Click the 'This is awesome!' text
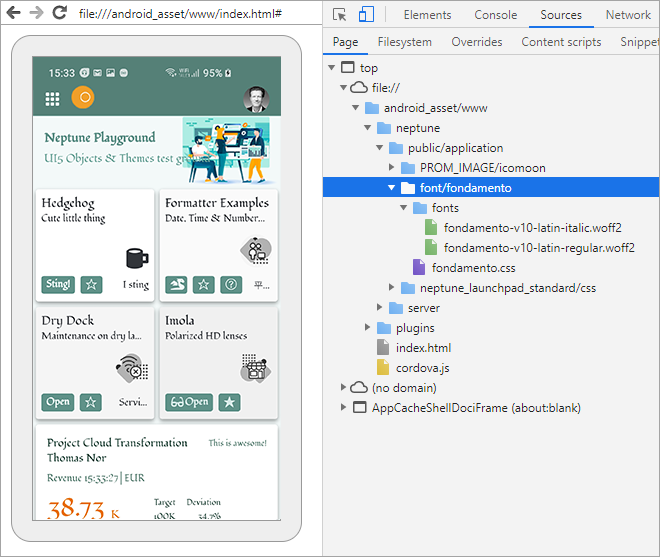The width and height of the screenshot is (660, 557). coord(238,443)
